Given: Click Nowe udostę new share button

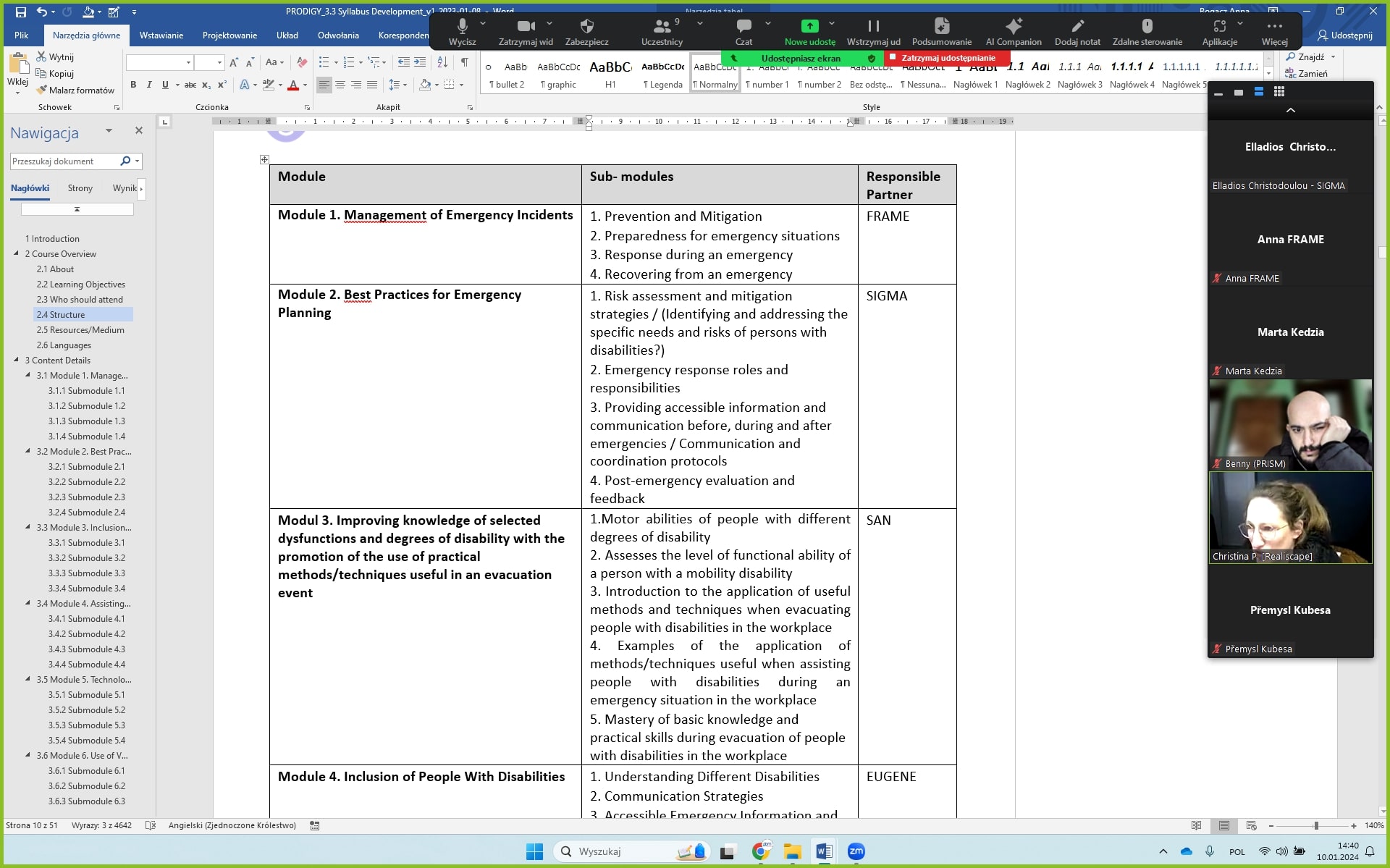Looking at the screenshot, I should pos(809,31).
